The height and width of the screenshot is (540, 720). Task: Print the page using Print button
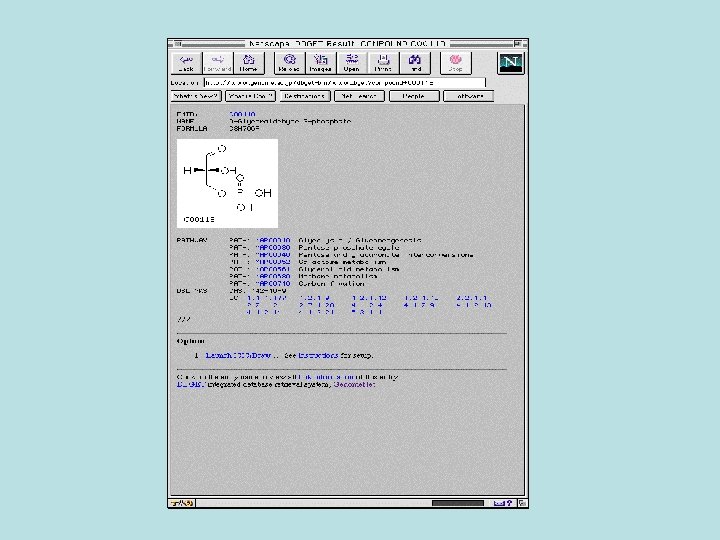coord(382,62)
